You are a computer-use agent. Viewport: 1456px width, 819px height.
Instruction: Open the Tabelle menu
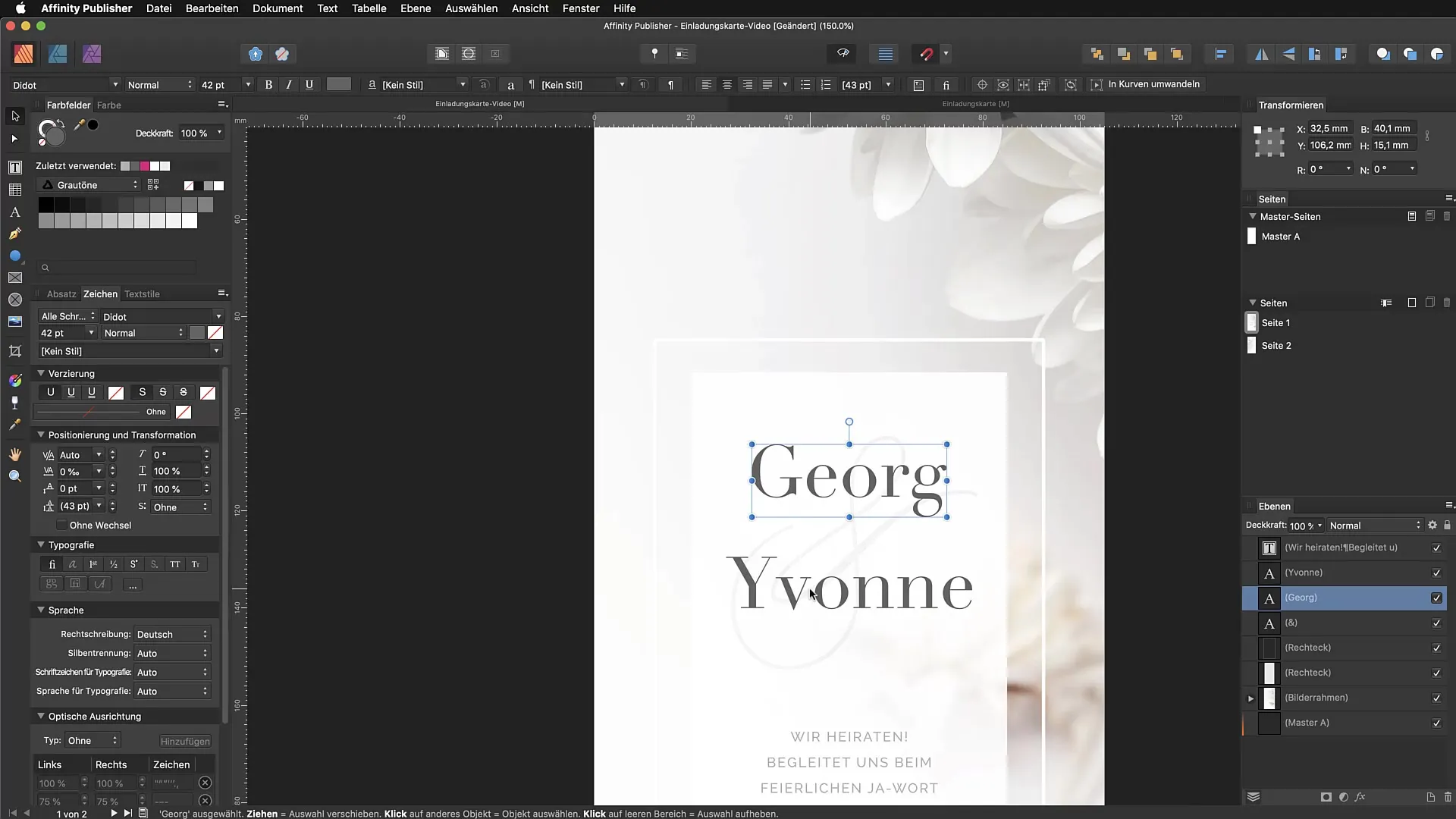tap(369, 8)
